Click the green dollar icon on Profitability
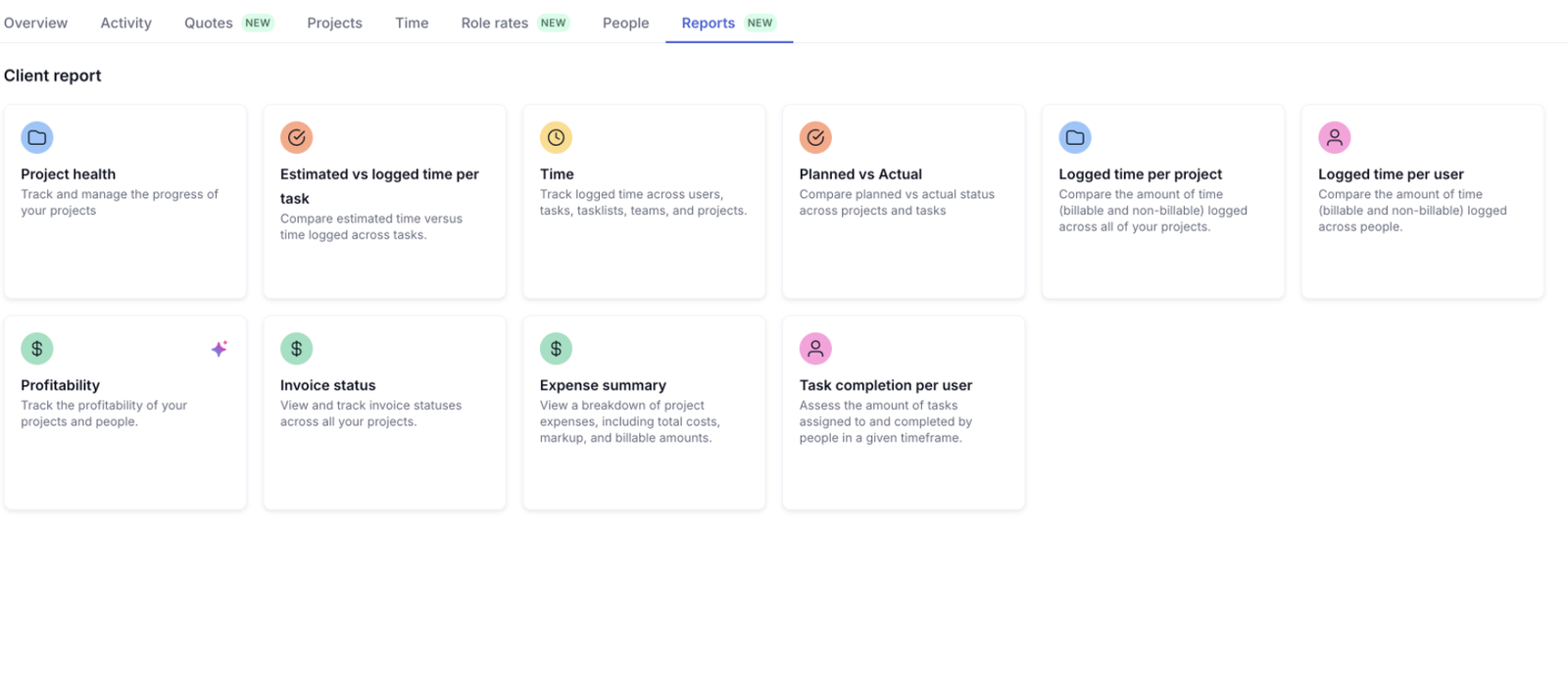This screenshot has width=1568, height=682. (x=37, y=349)
